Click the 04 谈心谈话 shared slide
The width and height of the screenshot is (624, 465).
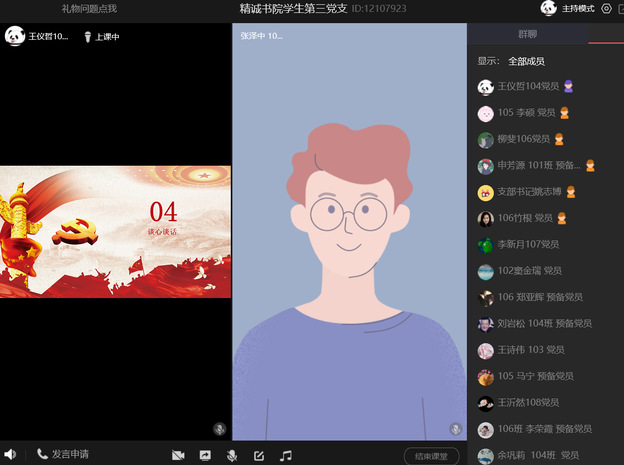(115, 231)
